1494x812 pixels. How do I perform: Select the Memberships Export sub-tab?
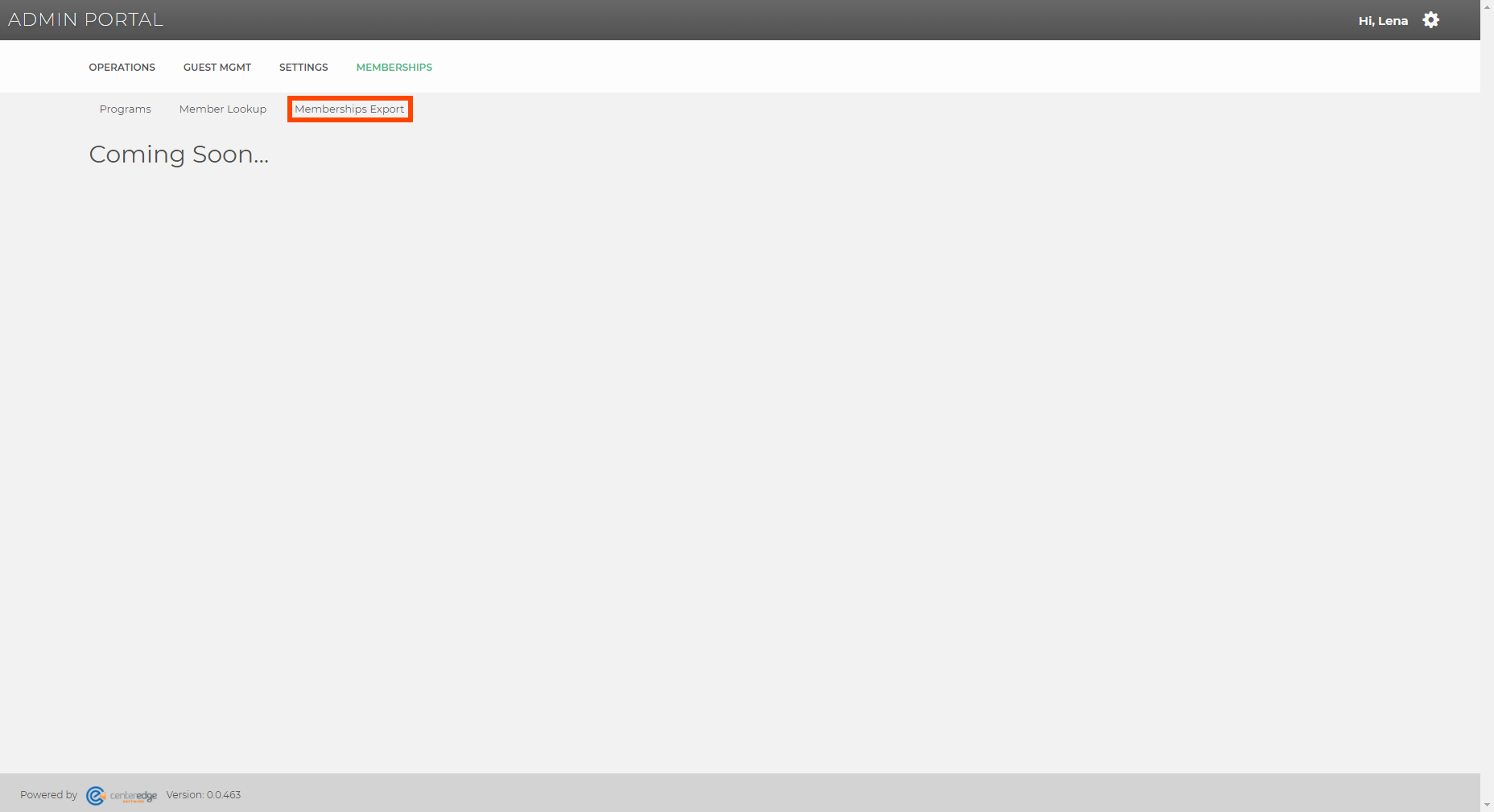(349, 109)
